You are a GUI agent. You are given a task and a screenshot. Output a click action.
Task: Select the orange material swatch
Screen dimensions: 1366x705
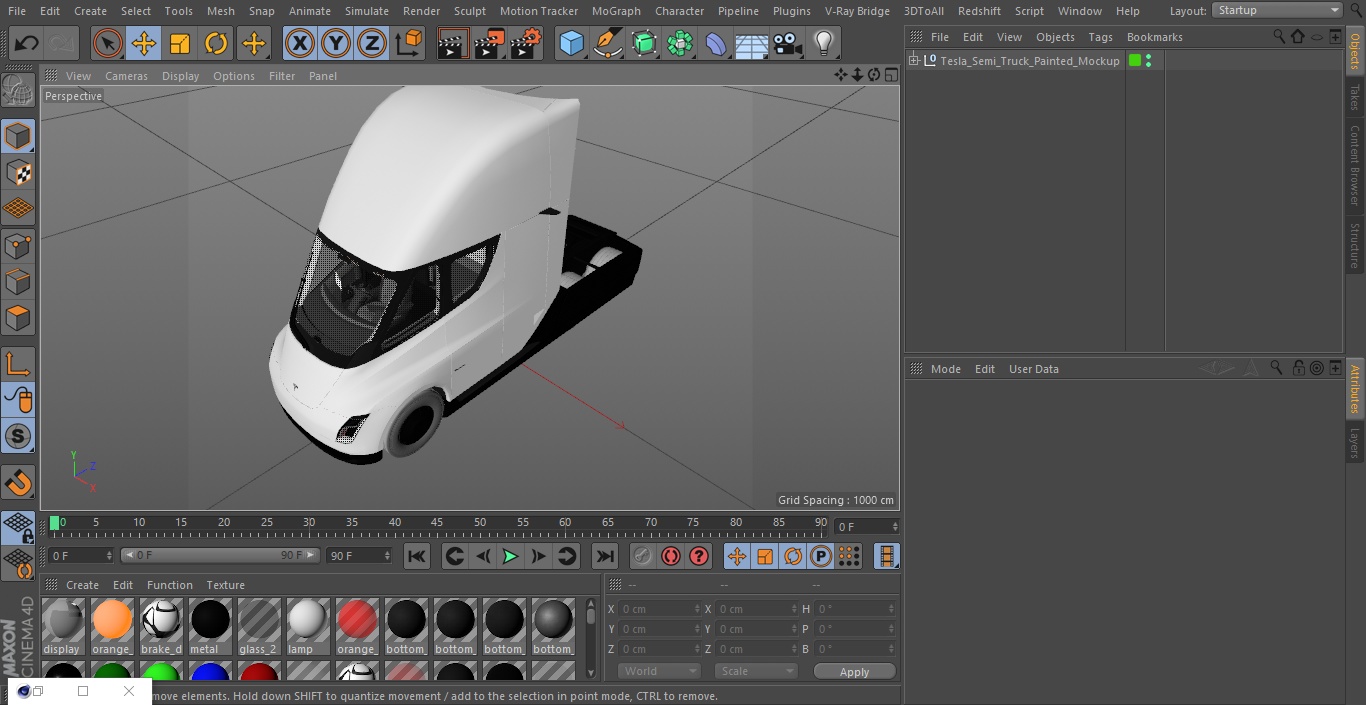[x=112, y=621]
